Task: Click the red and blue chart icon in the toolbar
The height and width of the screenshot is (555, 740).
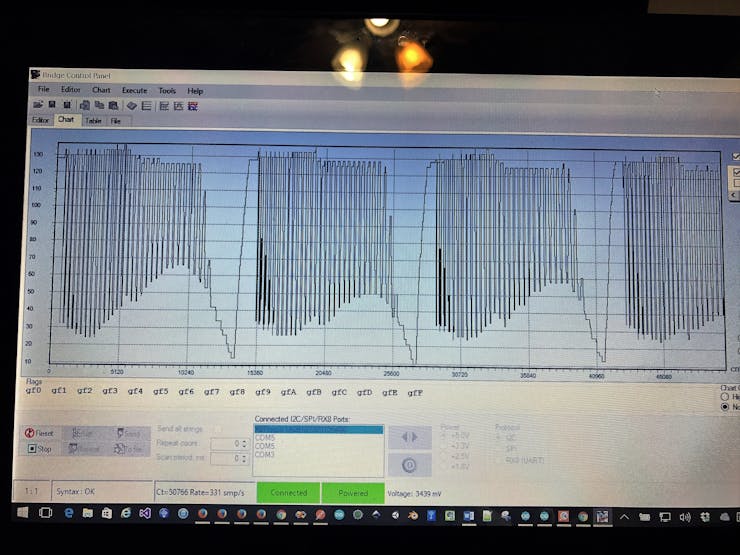Action: pyautogui.click(x=193, y=106)
